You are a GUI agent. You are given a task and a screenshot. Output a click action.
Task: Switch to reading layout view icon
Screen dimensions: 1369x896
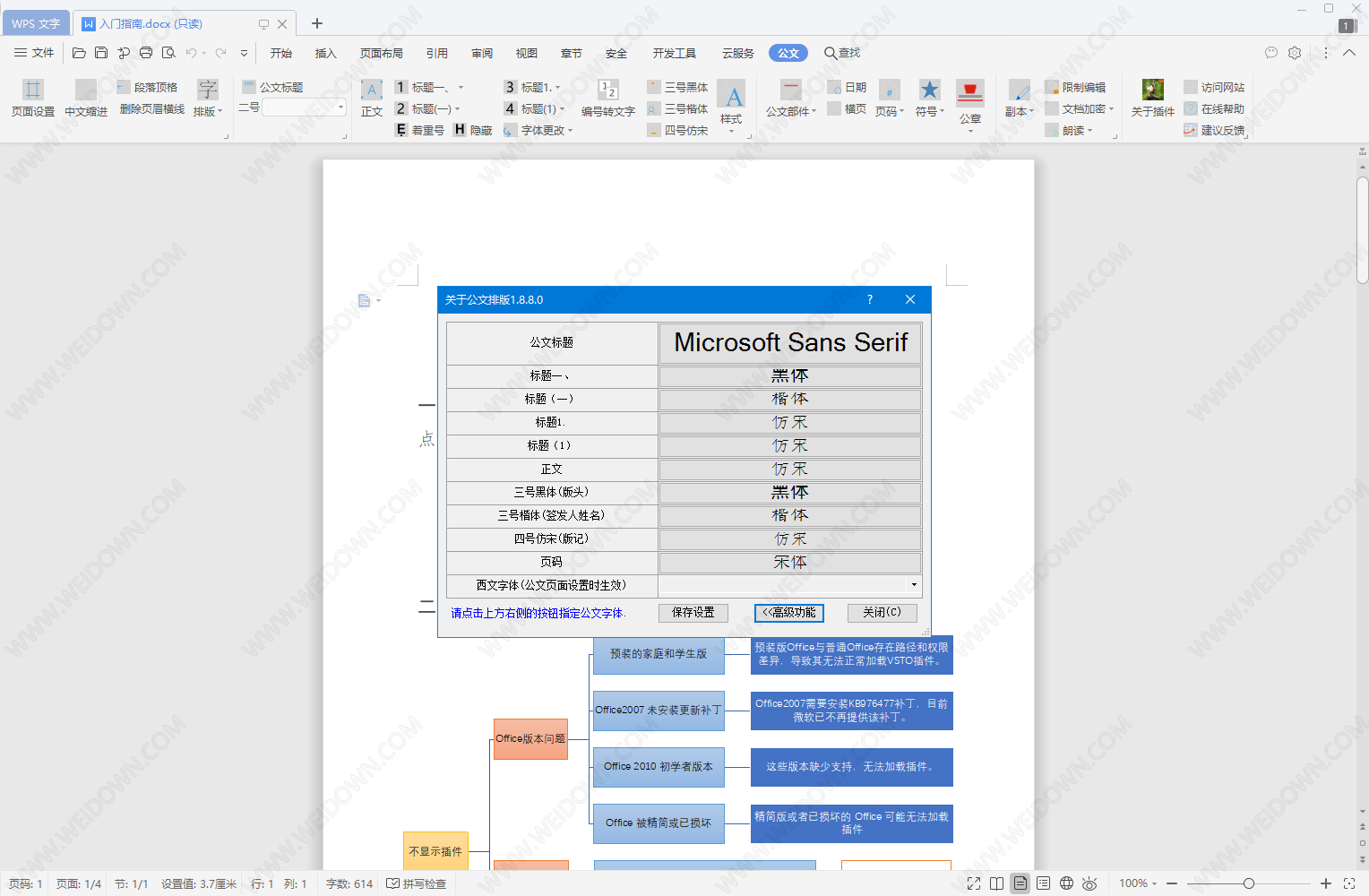[997, 883]
